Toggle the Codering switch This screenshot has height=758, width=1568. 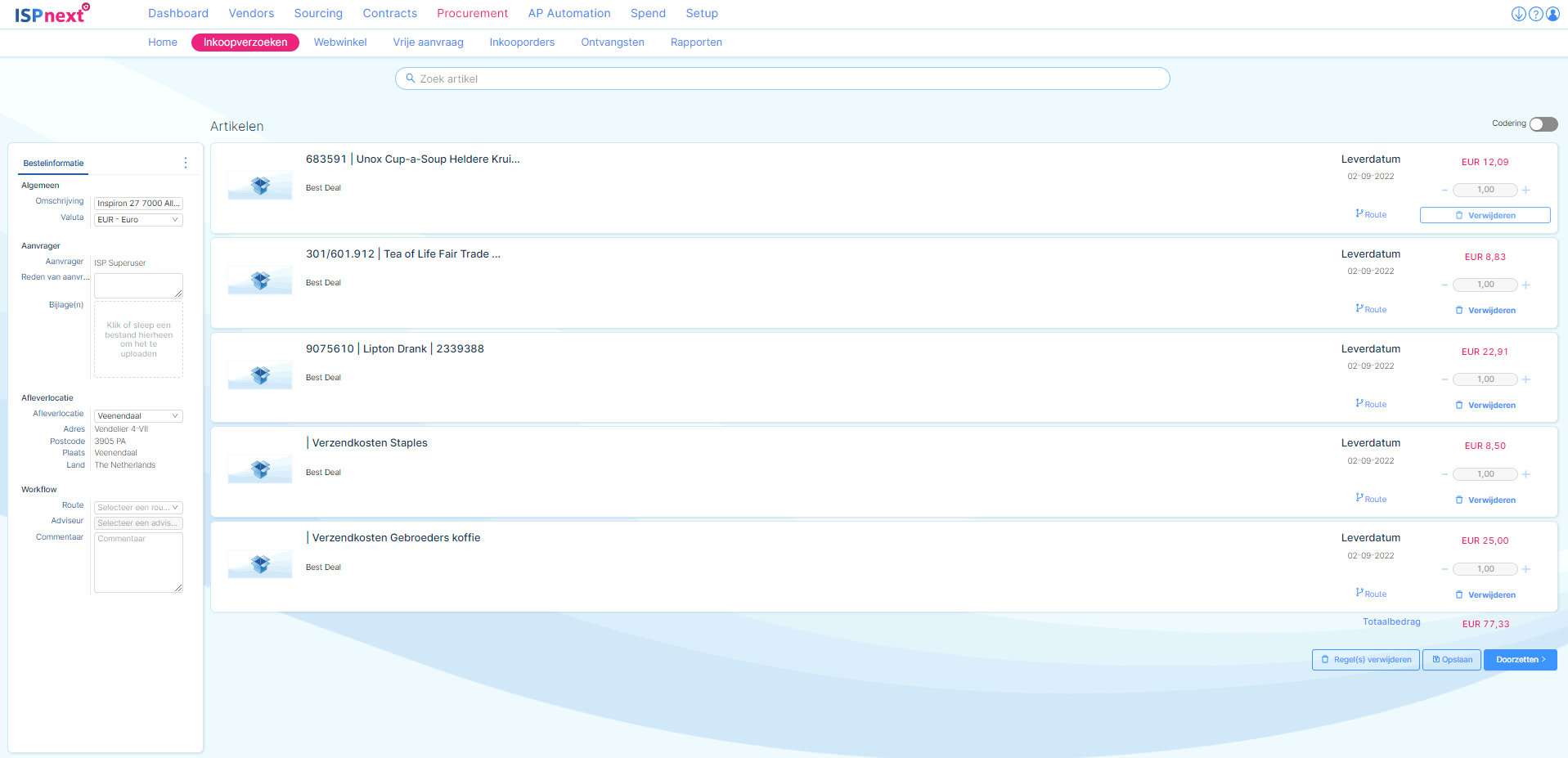pyautogui.click(x=1543, y=124)
